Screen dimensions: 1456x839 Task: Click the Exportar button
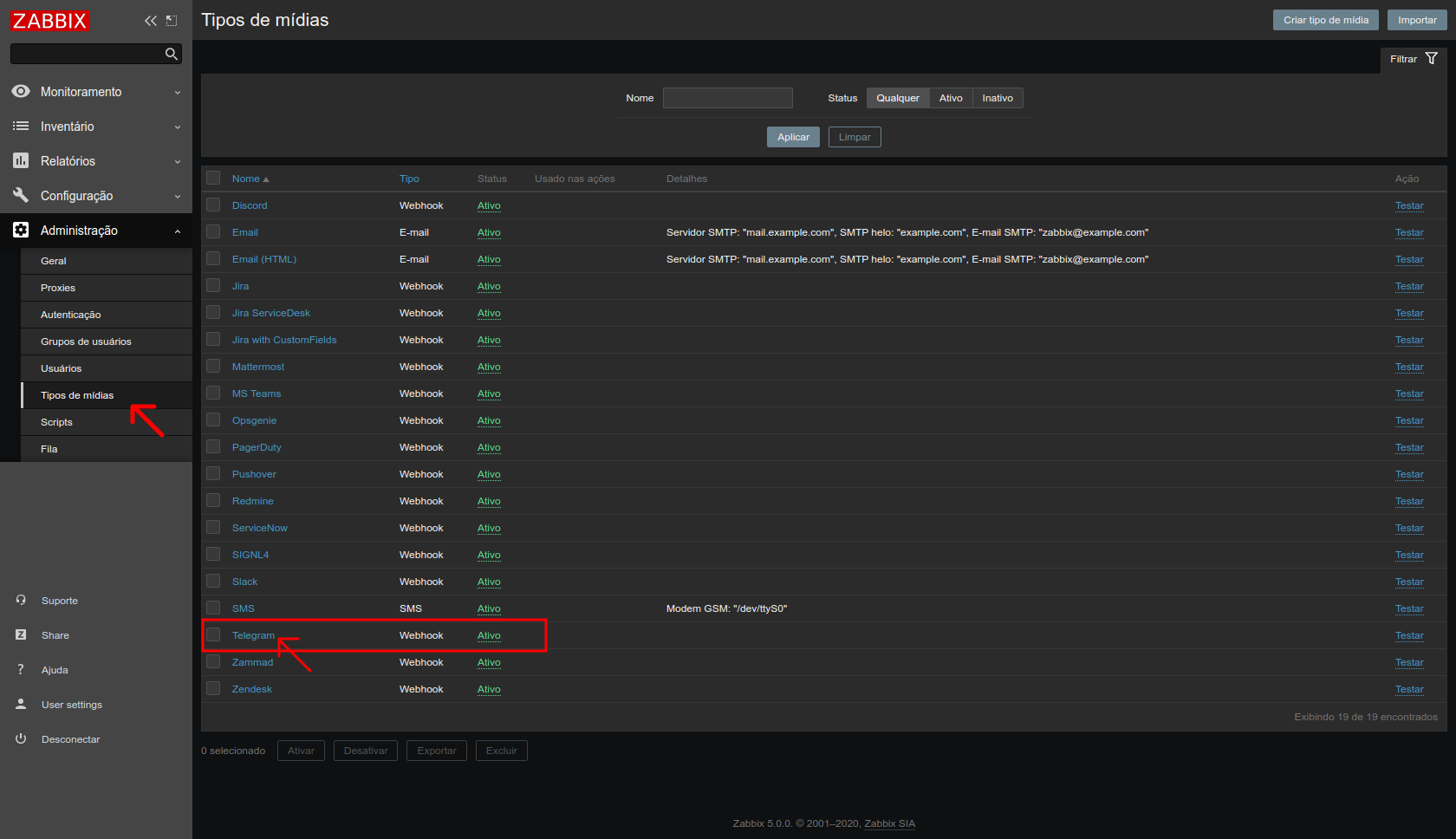[x=437, y=751]
